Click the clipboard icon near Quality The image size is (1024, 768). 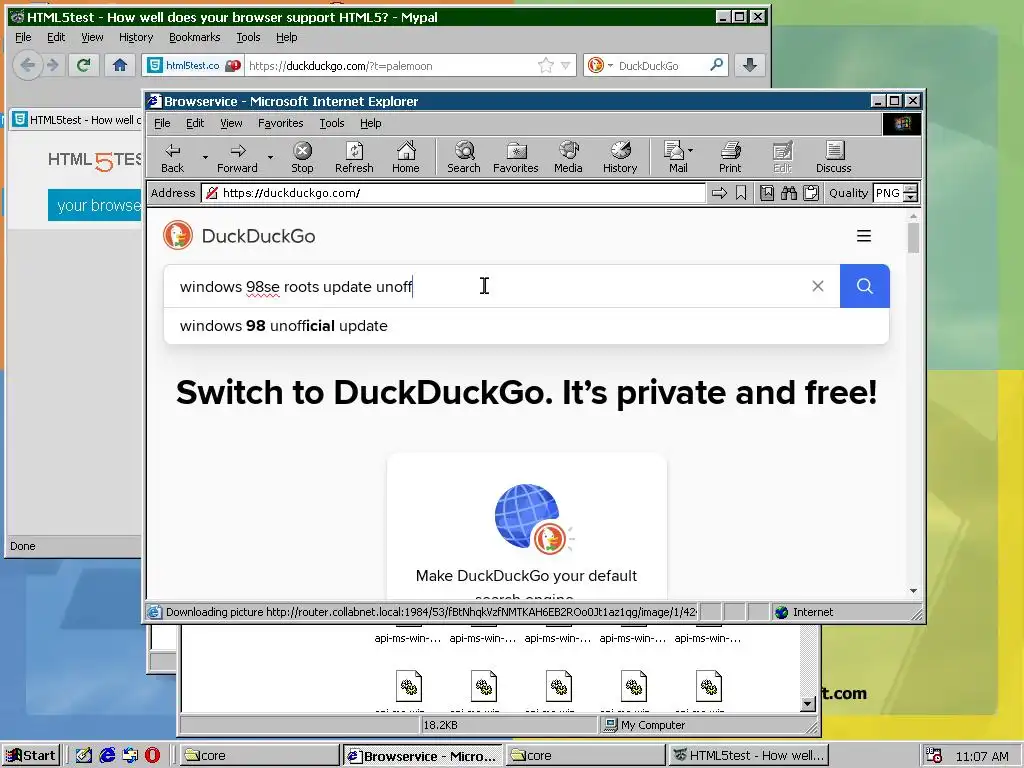pyautogui.click(x=811, y=193)
